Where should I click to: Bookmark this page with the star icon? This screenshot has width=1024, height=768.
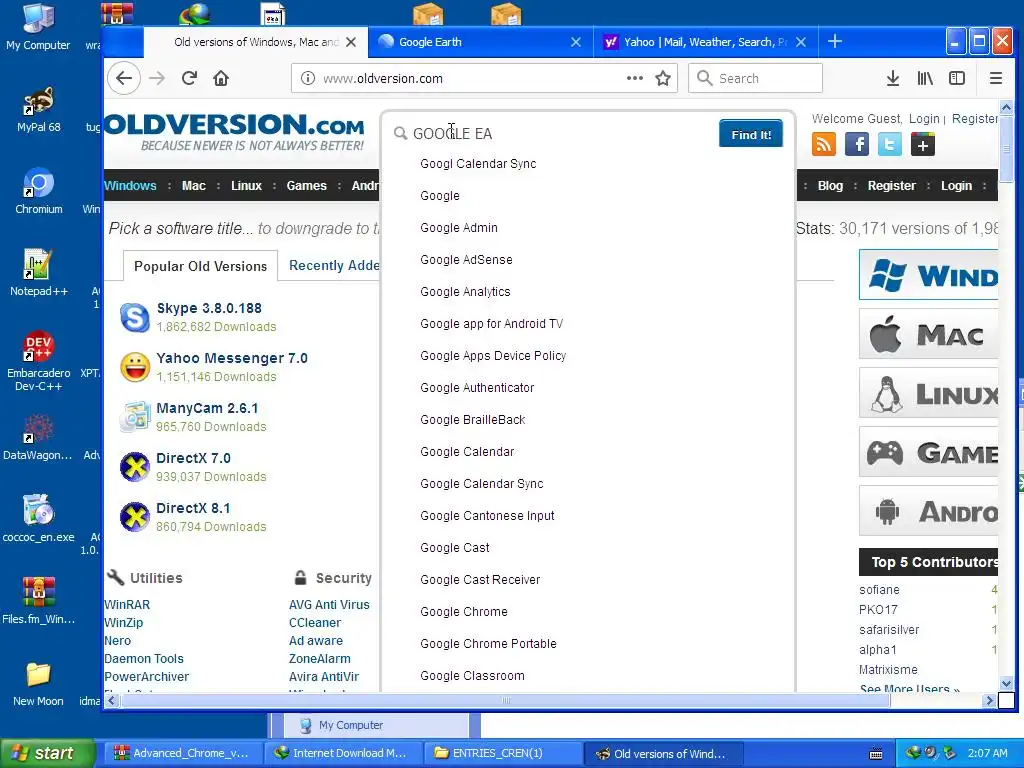click(663, 78)
